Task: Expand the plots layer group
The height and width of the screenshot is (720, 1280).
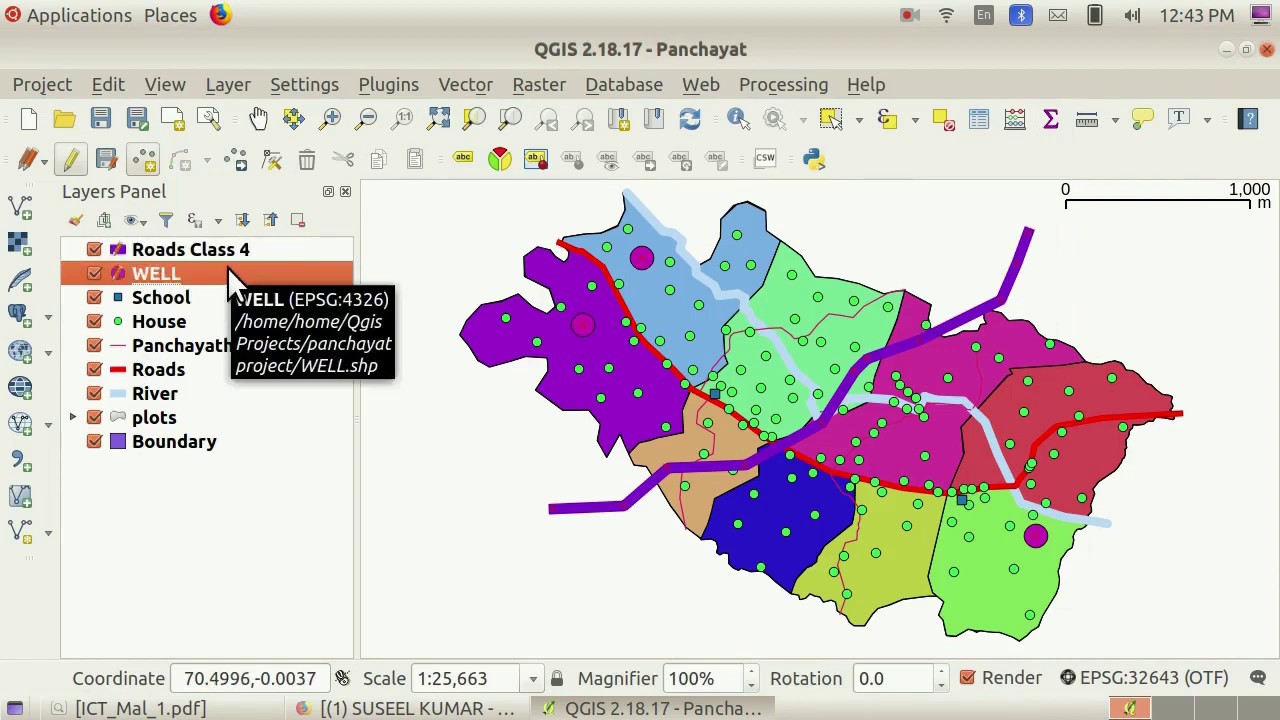Action: 72,417
